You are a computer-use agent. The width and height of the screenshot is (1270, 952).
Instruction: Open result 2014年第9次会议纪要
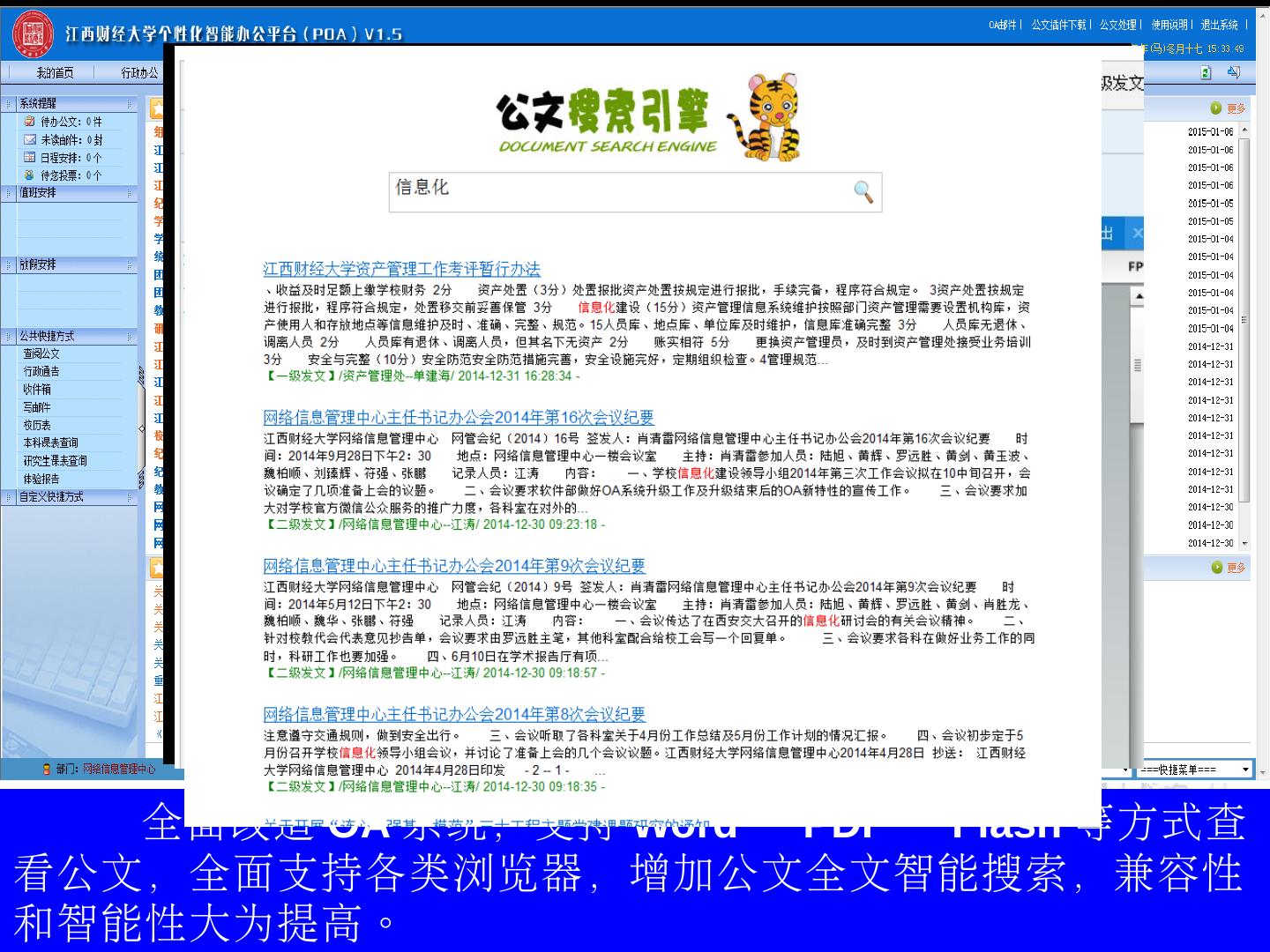(x=454, y=565)
